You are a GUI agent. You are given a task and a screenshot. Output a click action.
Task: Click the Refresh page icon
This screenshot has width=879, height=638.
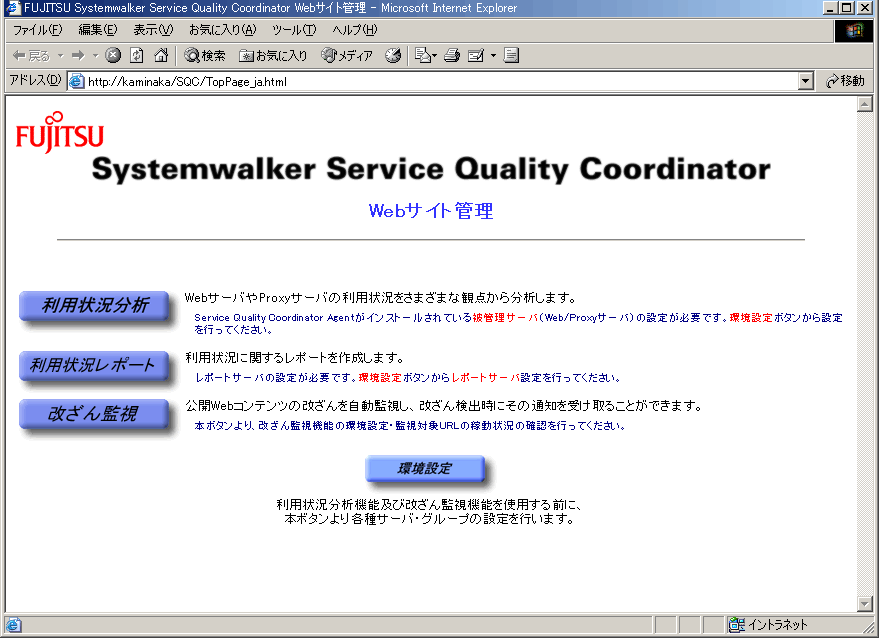(x=137, y=56)
